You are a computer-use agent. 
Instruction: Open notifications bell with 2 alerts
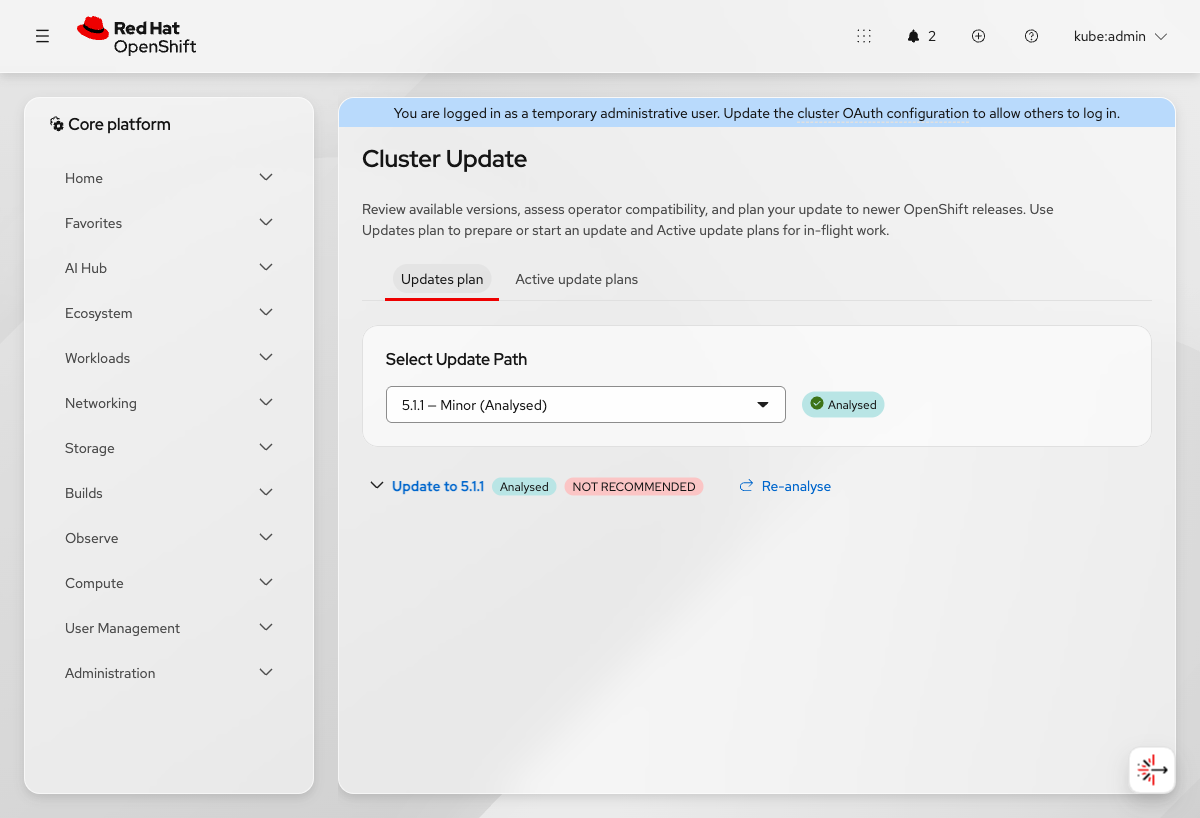pyautogui.click(x=922, y=36)
